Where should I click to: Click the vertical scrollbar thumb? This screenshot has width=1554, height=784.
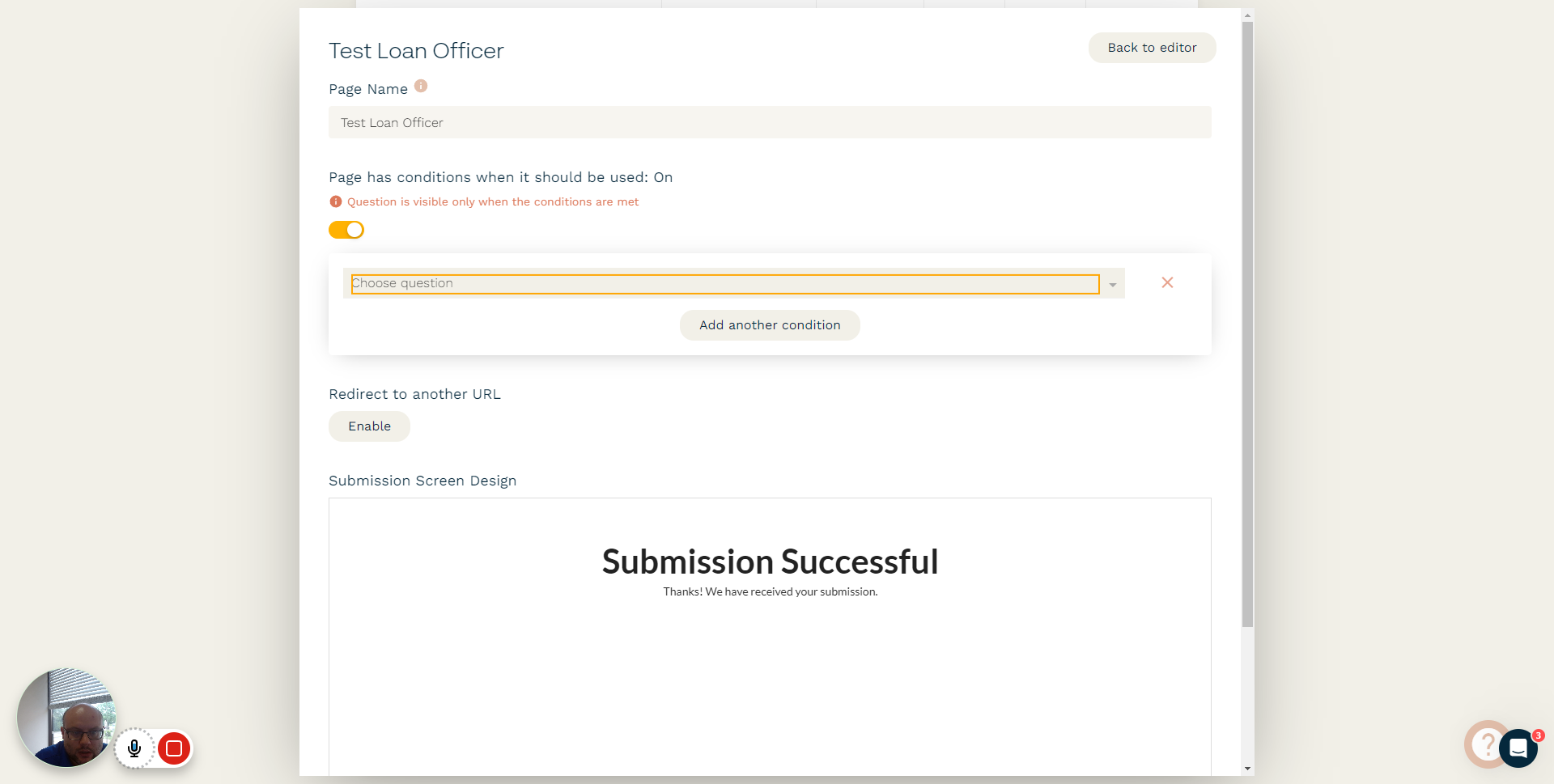(x=1247, y=324)
